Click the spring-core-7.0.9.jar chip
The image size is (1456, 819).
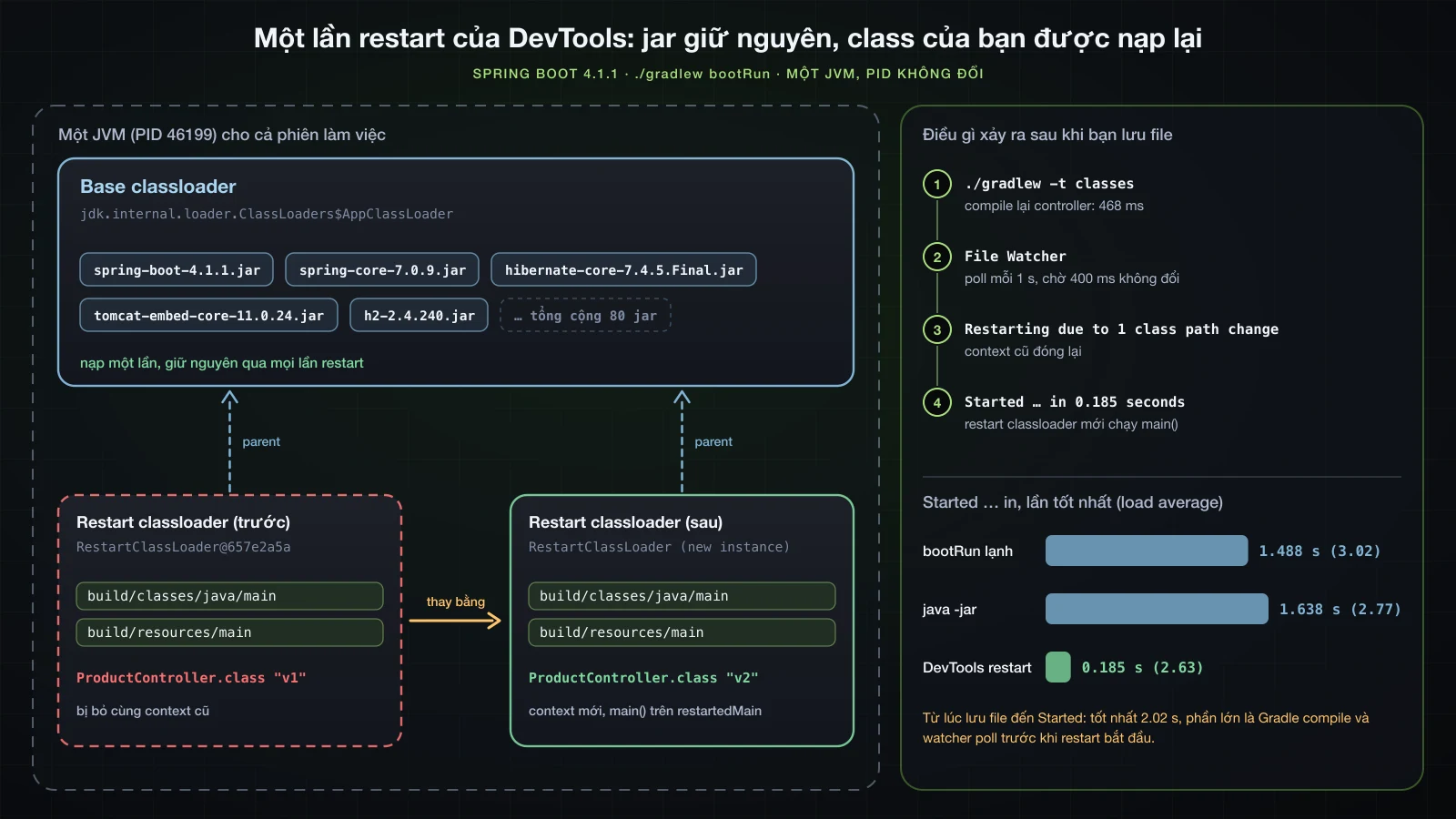pyautogui.click(x=382, y=269)
